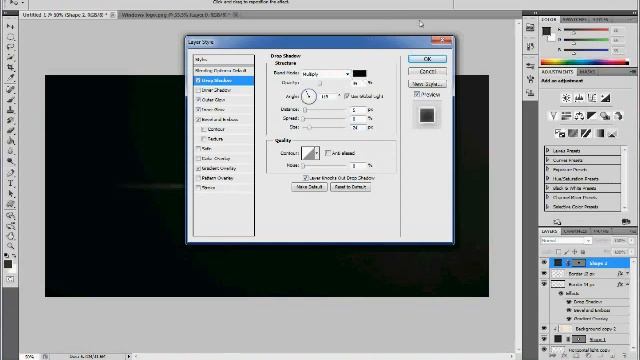
Task: Uncheck the Outer Glow style checkbox
Action: (x=198, y=100)
